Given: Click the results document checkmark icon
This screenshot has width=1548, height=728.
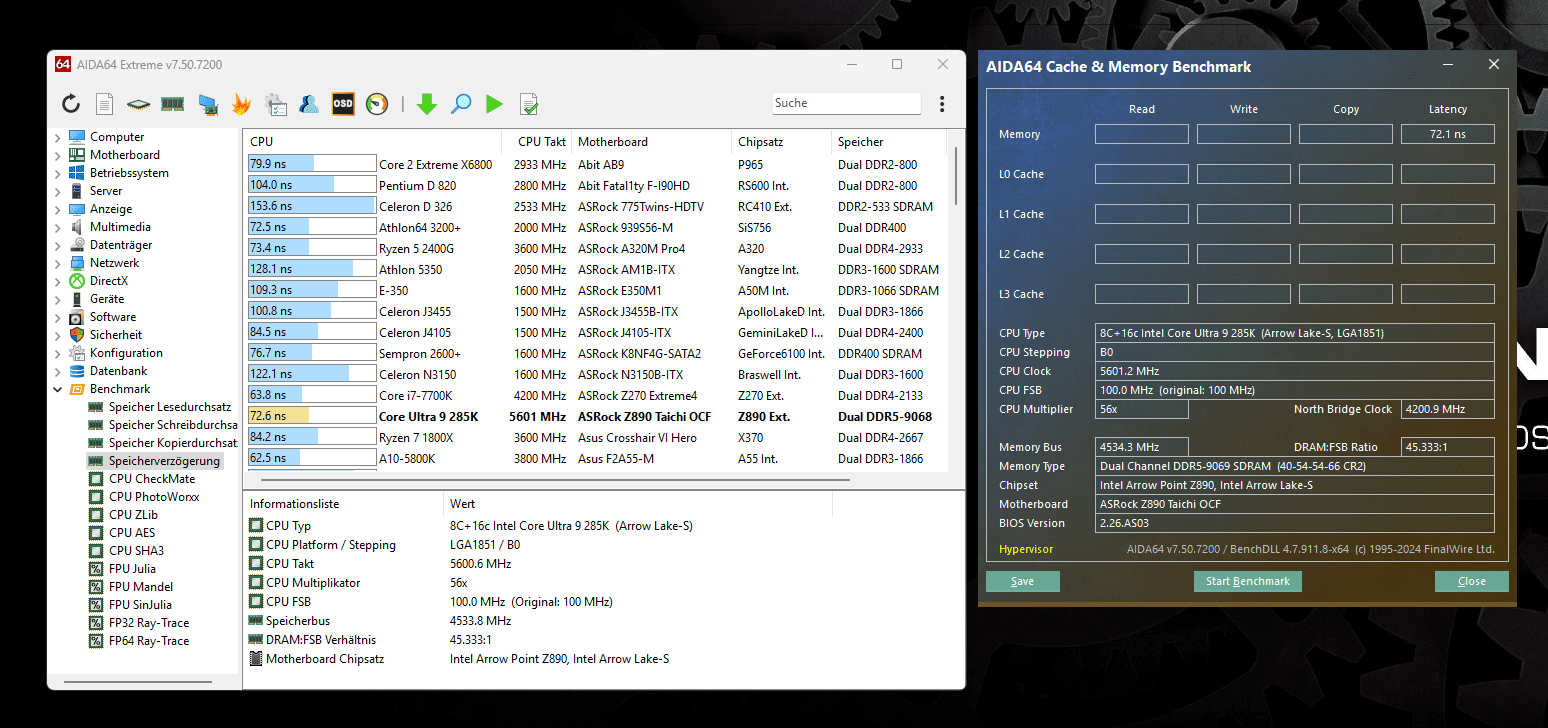Looking at the screenshot, I should pyautogui.click(x=529, y=103).
